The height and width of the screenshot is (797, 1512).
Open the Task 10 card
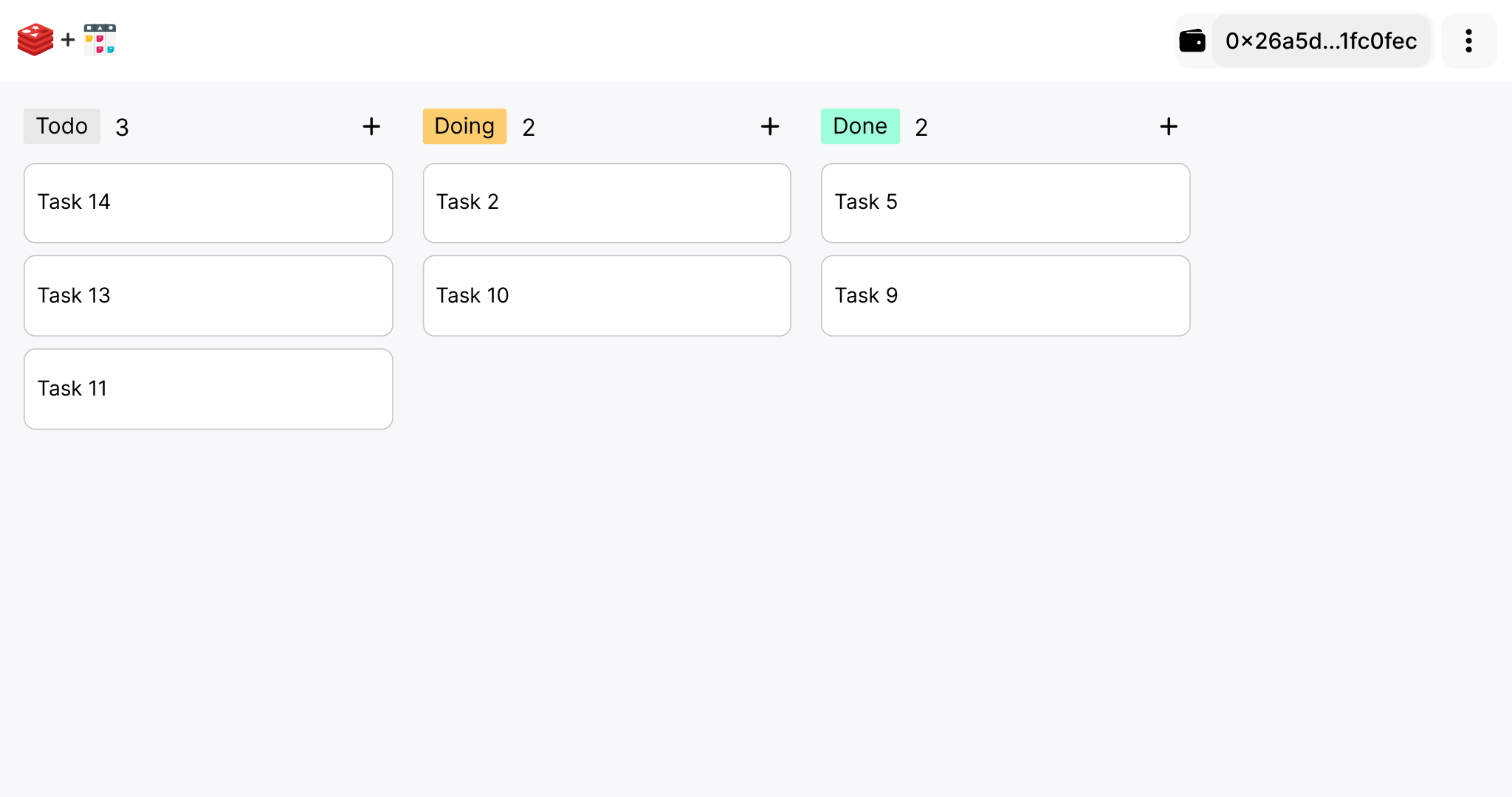click(x=606, y=295)
